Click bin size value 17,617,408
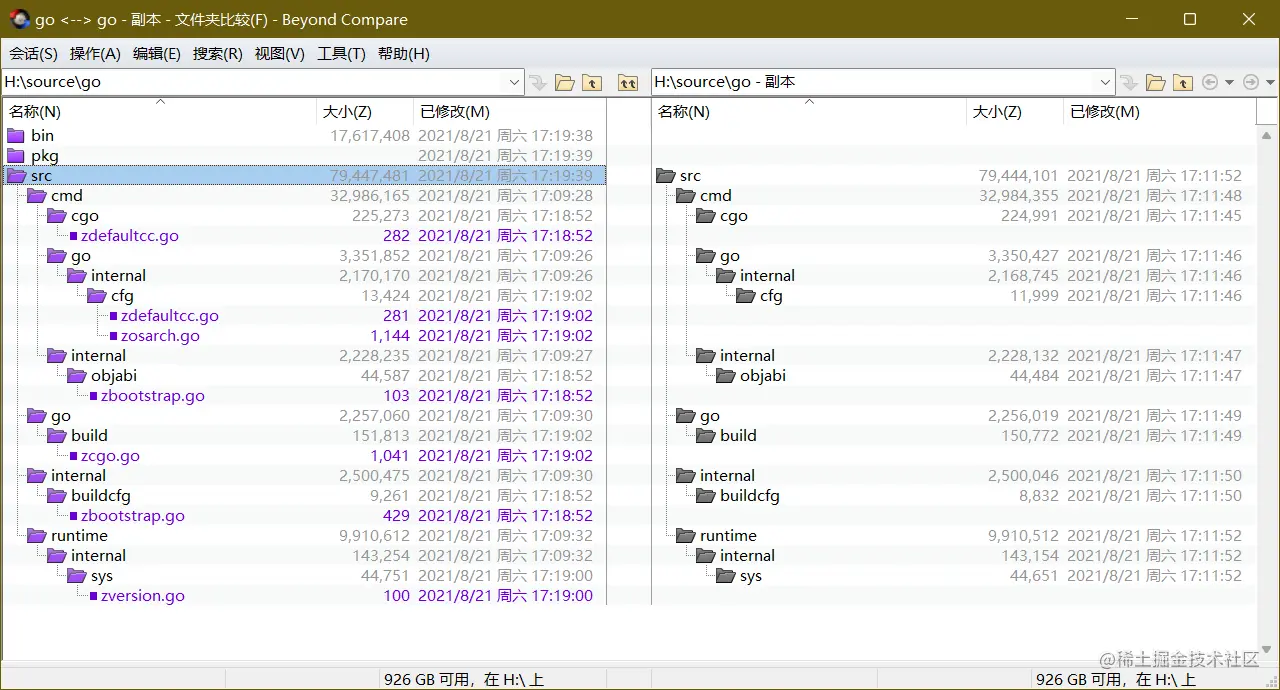 370,136
